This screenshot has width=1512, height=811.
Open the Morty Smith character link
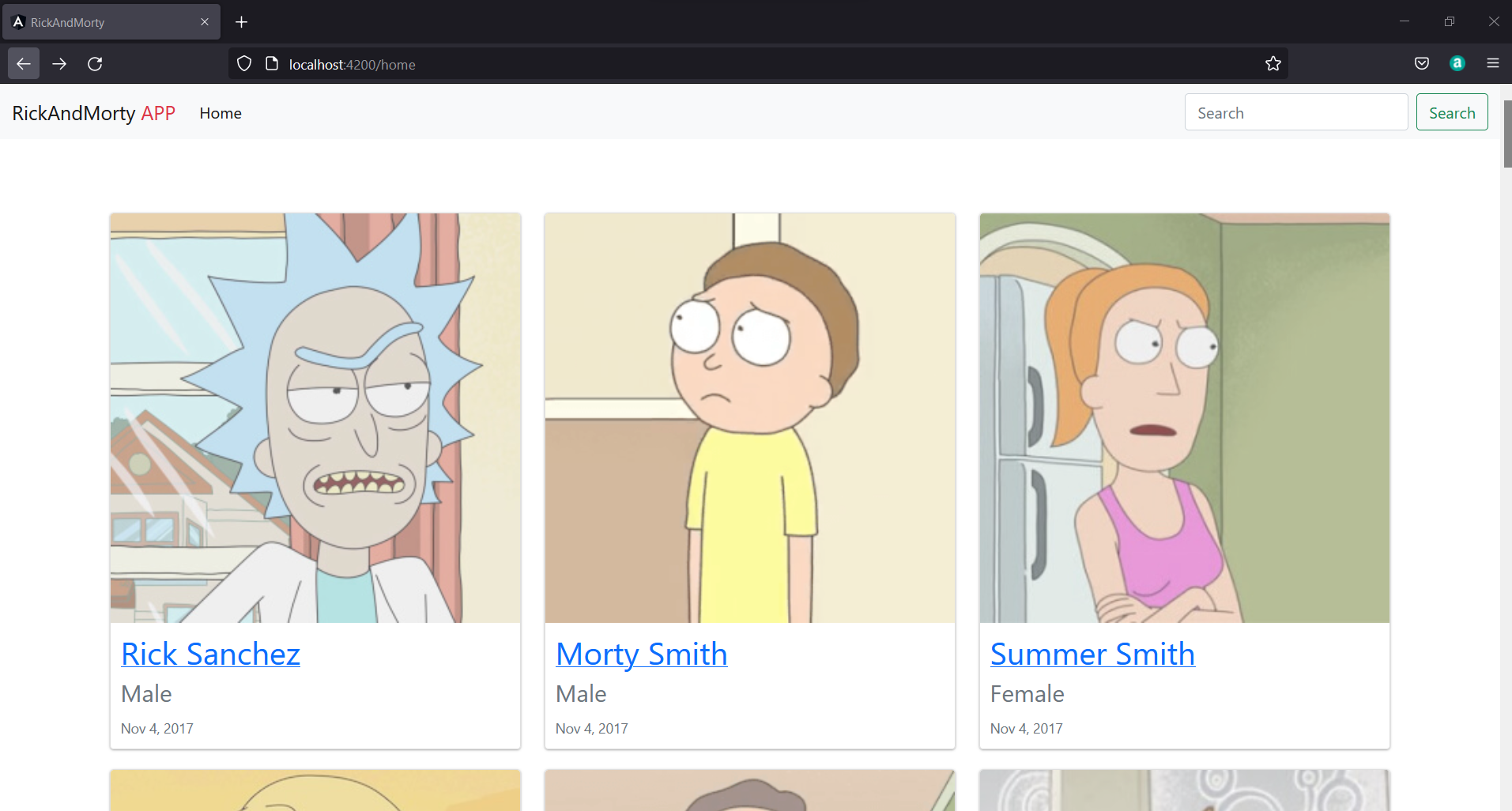click(x=642, y=654)
